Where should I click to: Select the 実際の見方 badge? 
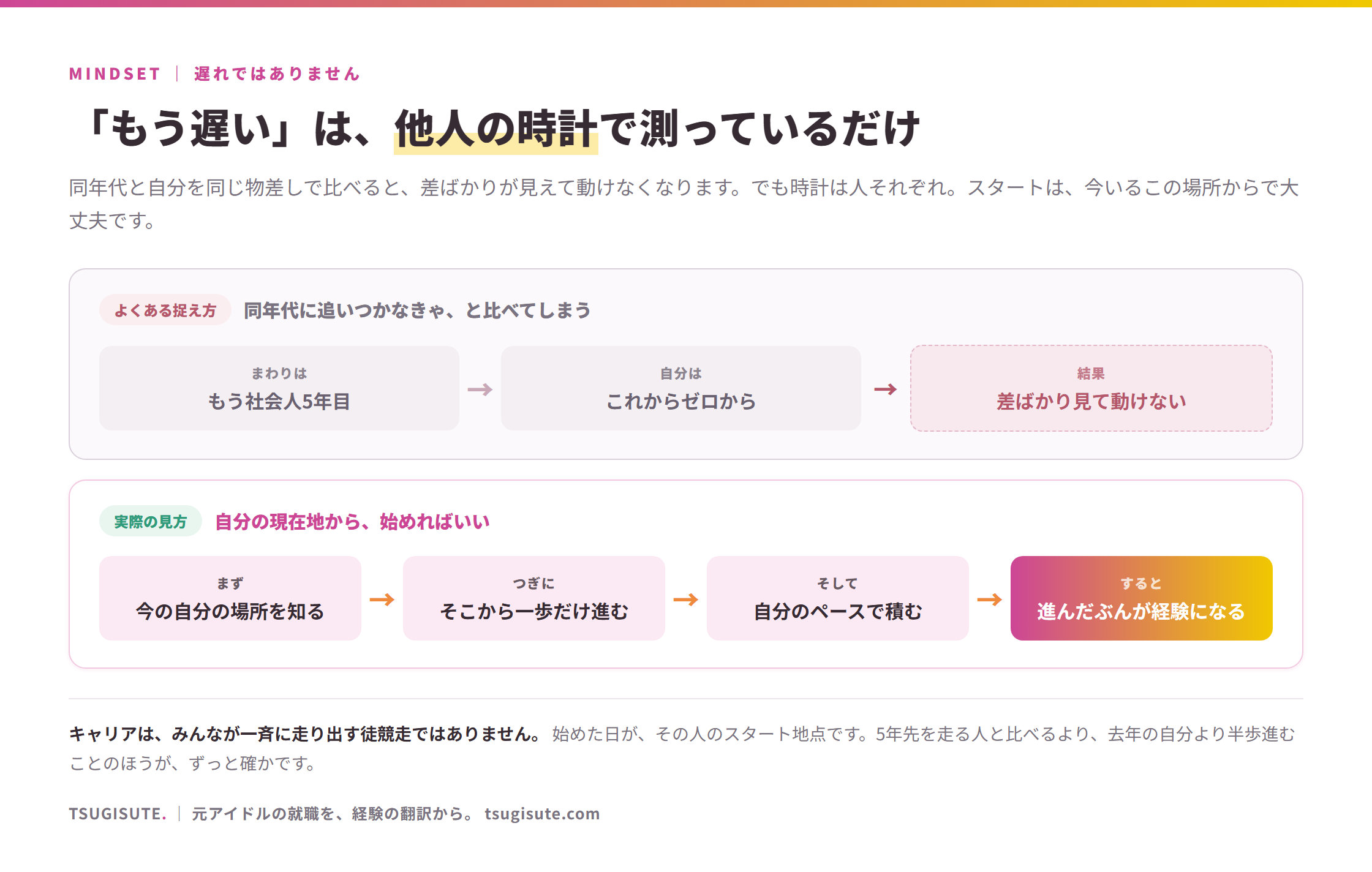tap(151, 521)
